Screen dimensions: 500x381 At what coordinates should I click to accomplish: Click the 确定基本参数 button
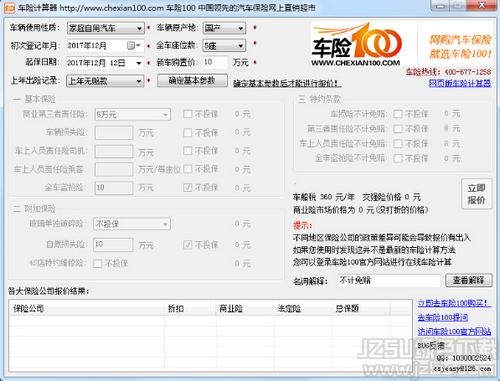(192, 81)
